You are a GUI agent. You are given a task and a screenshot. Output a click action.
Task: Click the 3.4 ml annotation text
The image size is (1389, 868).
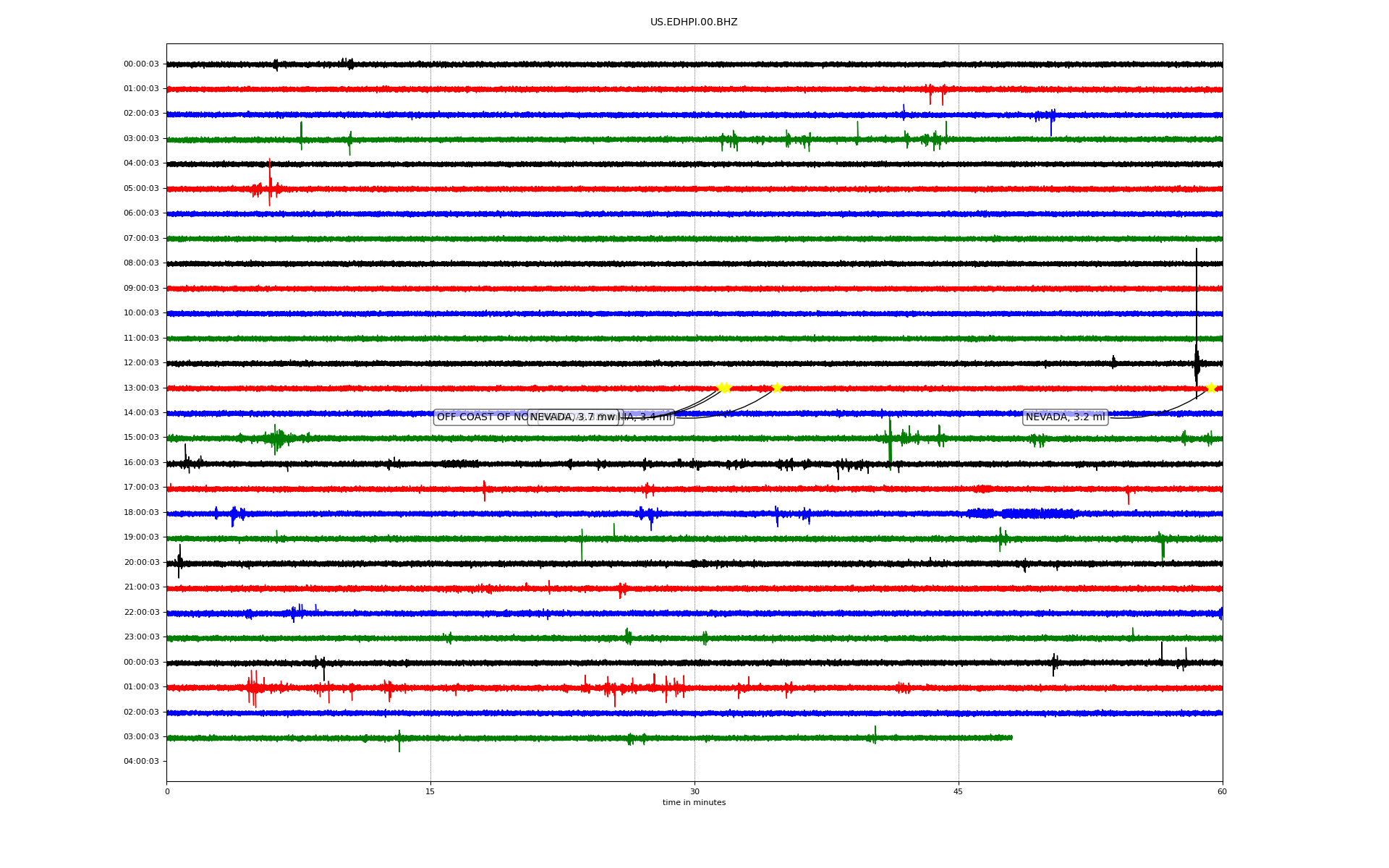coord(655,417)
